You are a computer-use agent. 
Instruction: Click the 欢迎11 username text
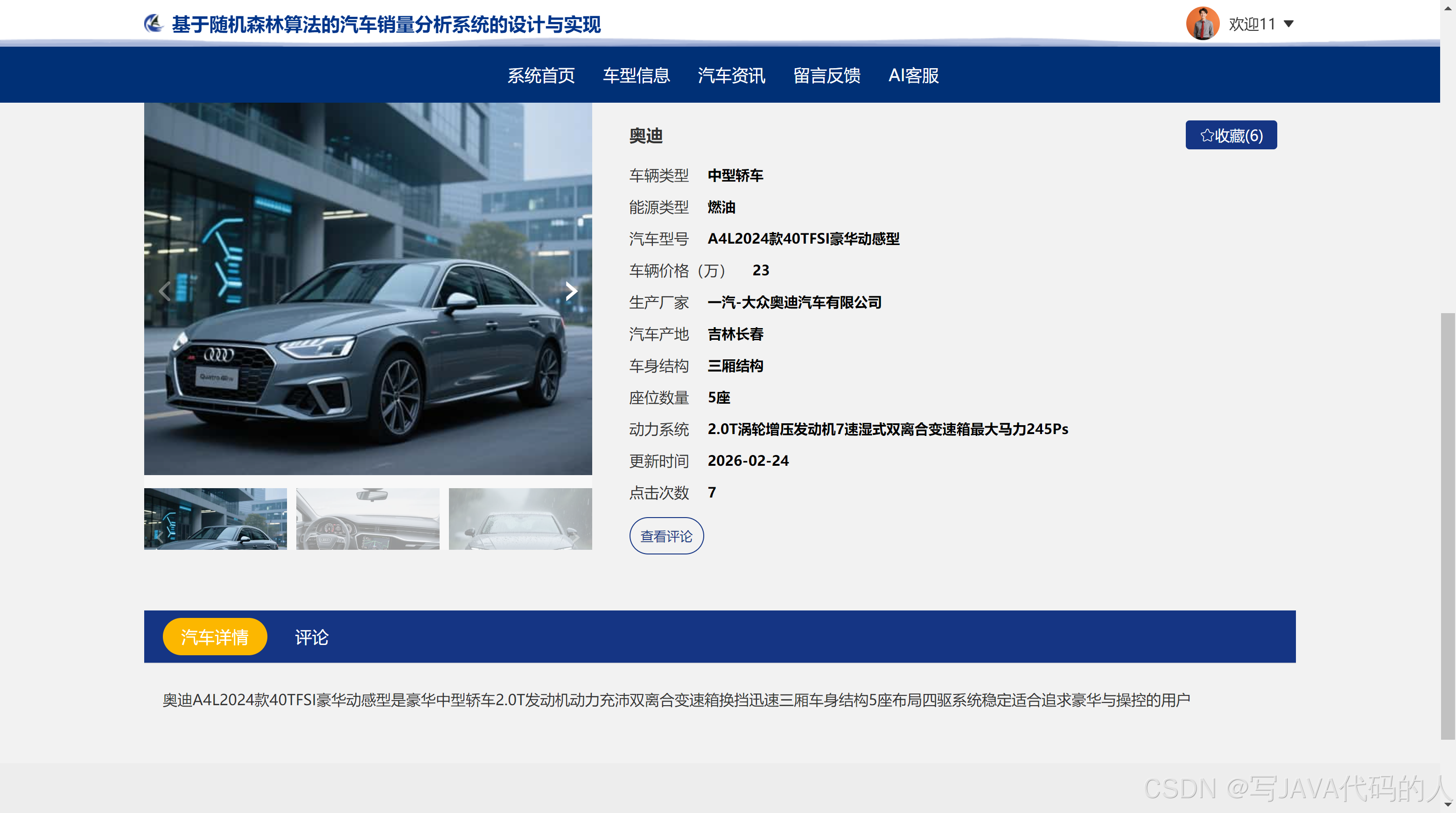click(x=1252, y=24)
